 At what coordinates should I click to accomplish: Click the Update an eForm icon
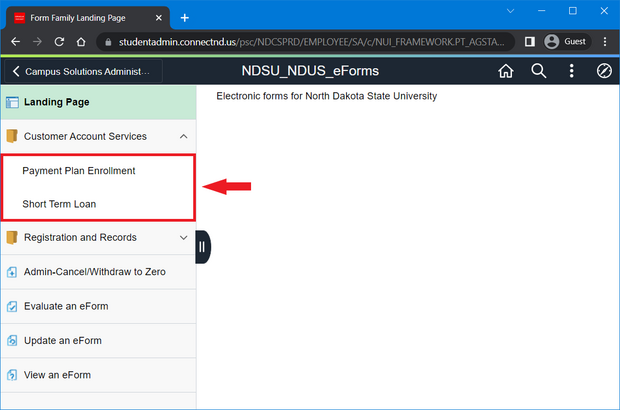[12, 341]
